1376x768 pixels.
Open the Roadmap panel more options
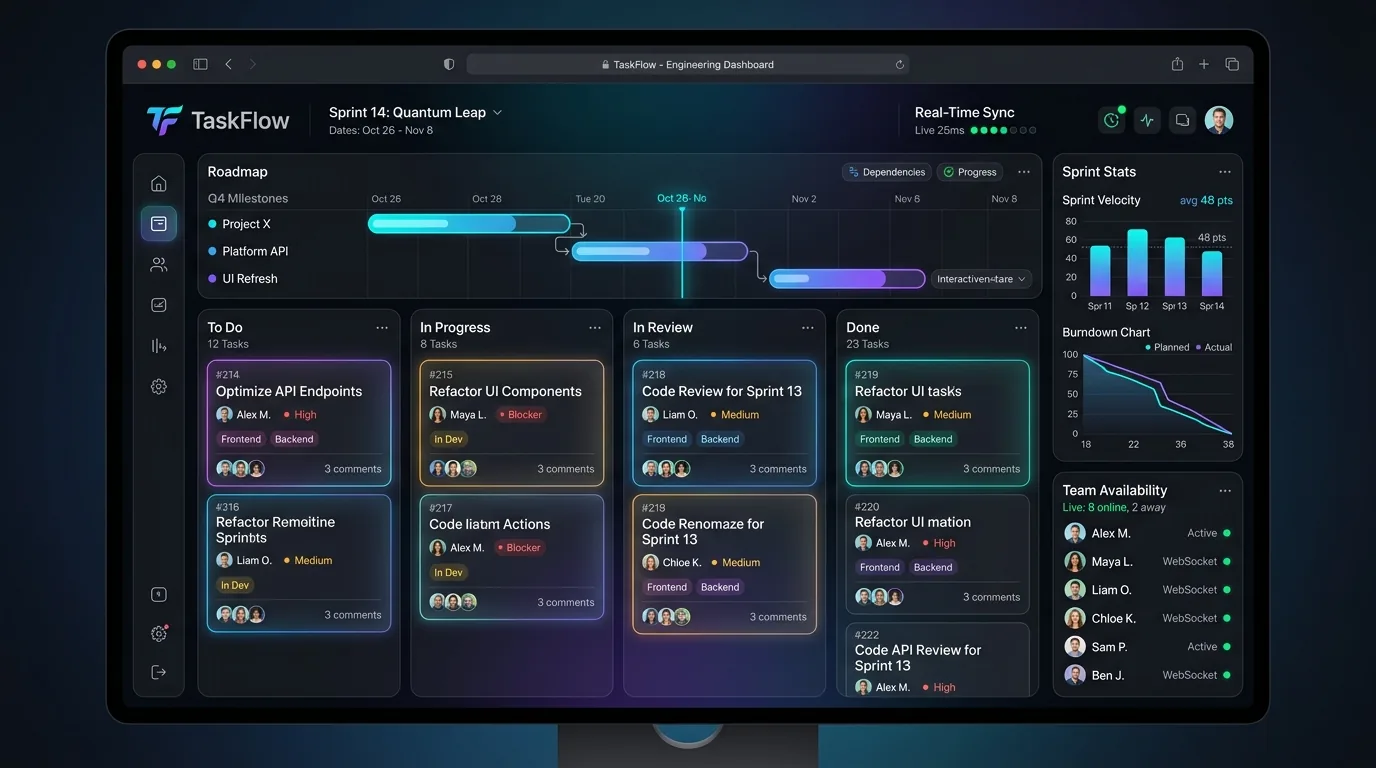click(1023, 172)
